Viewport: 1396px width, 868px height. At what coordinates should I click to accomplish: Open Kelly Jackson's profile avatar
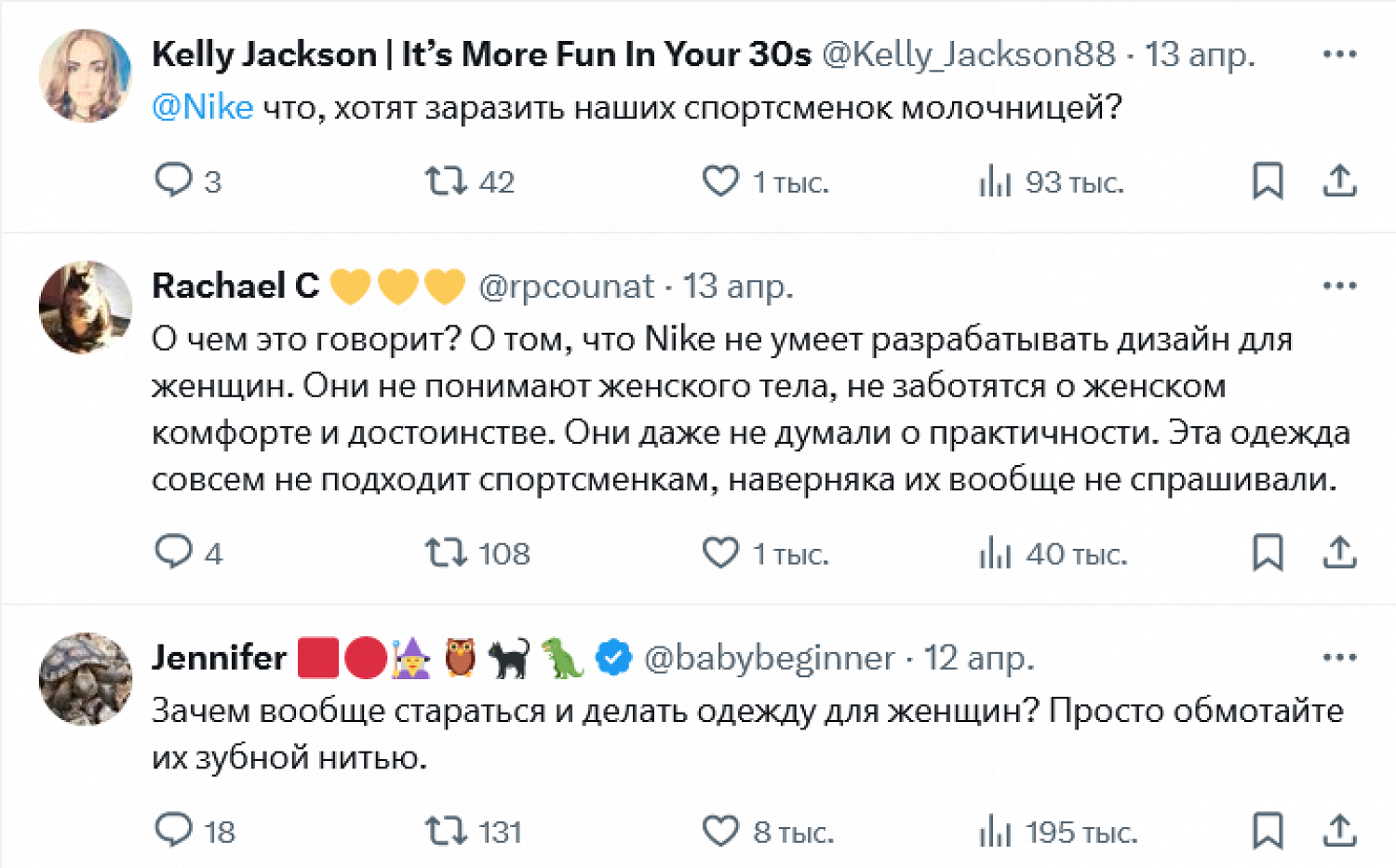coord(85,75)
